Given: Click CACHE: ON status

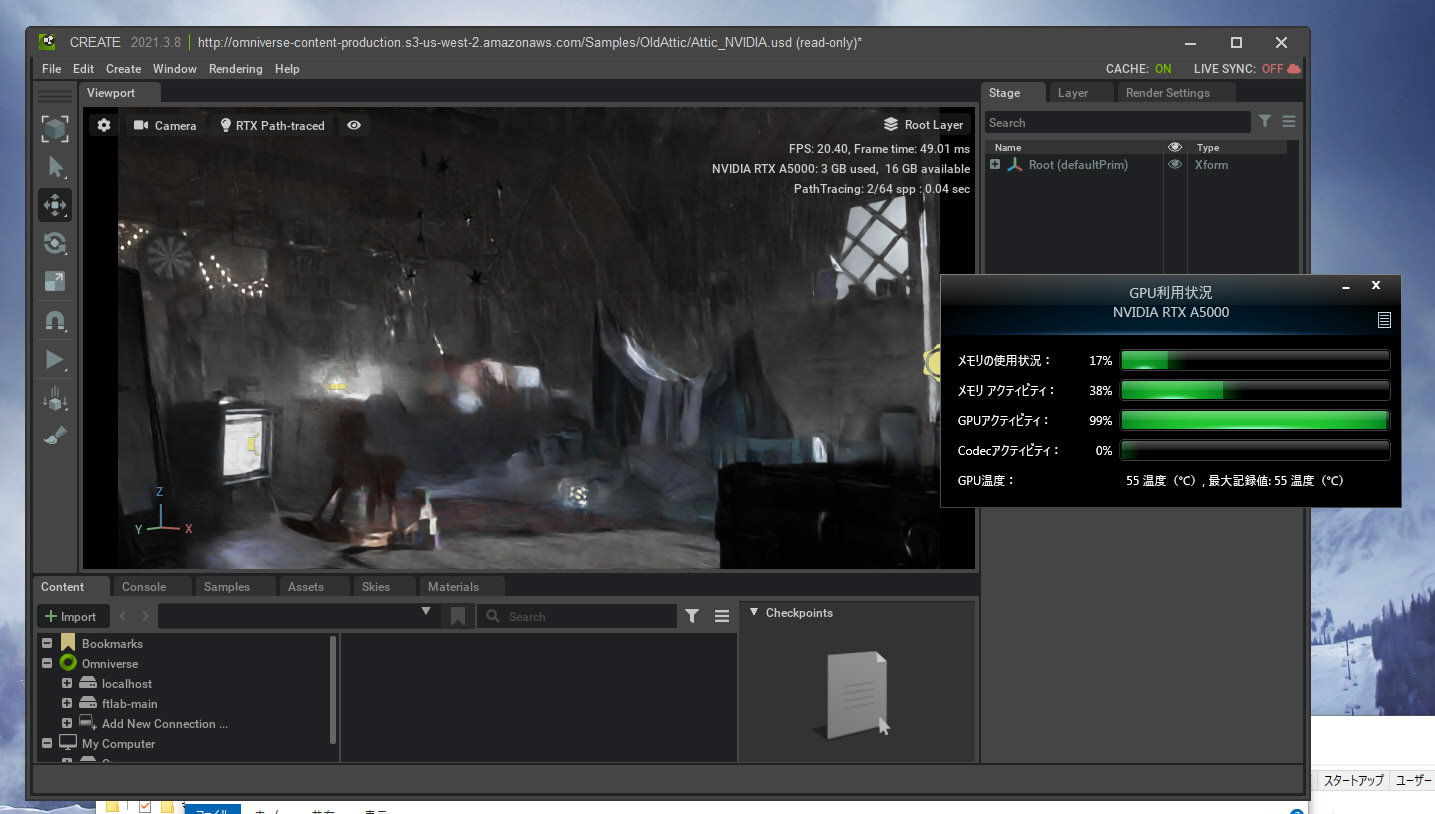Looking at the screenshot, I should click(x=1139, y=69).
